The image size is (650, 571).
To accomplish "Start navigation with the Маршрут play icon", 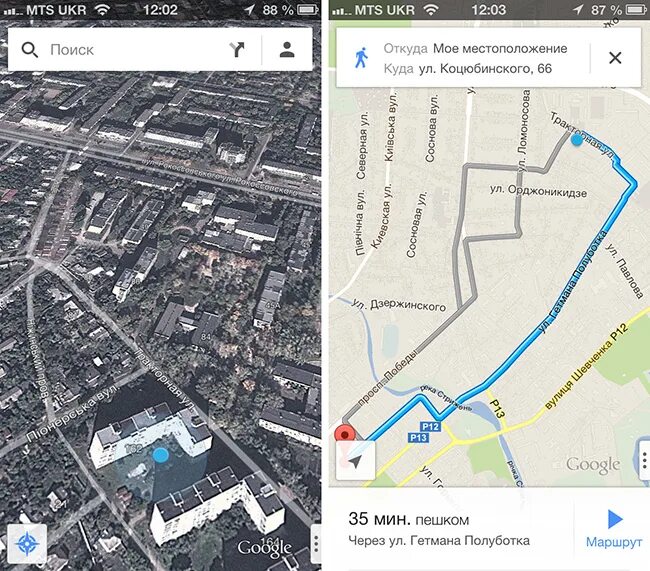I will 615,519.
